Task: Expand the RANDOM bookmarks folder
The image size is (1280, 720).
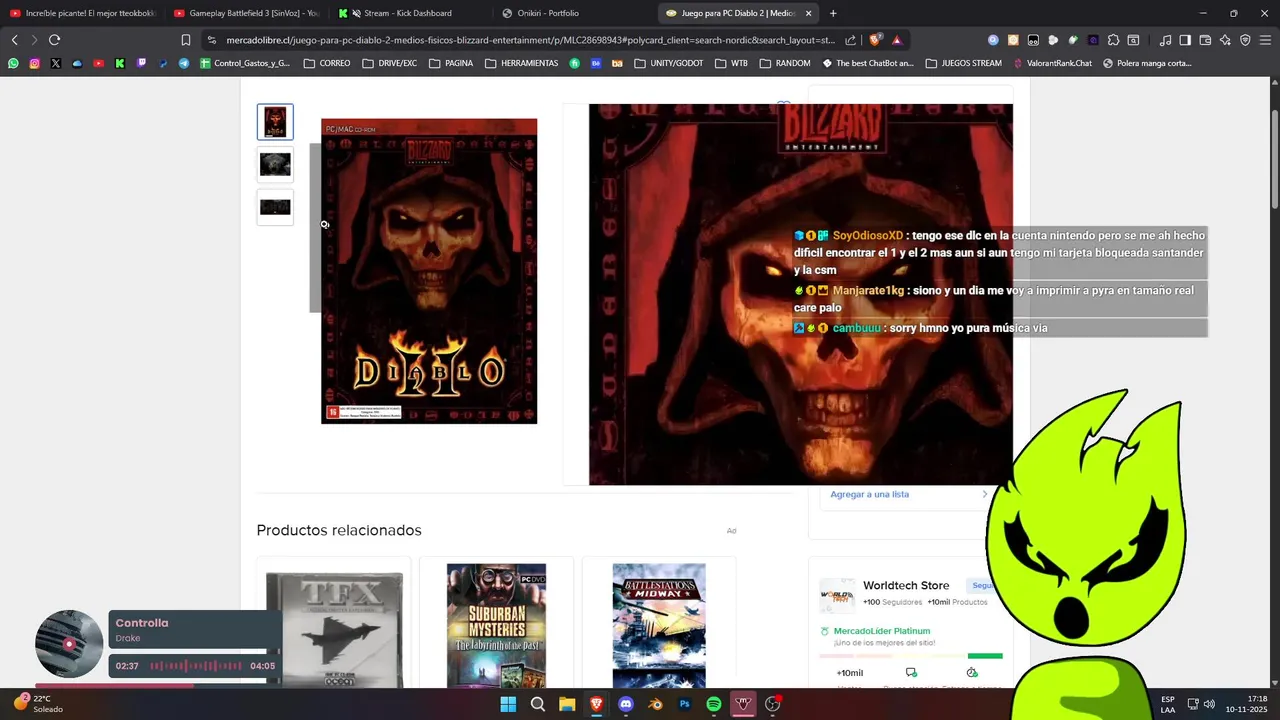Action: point(785,63)
